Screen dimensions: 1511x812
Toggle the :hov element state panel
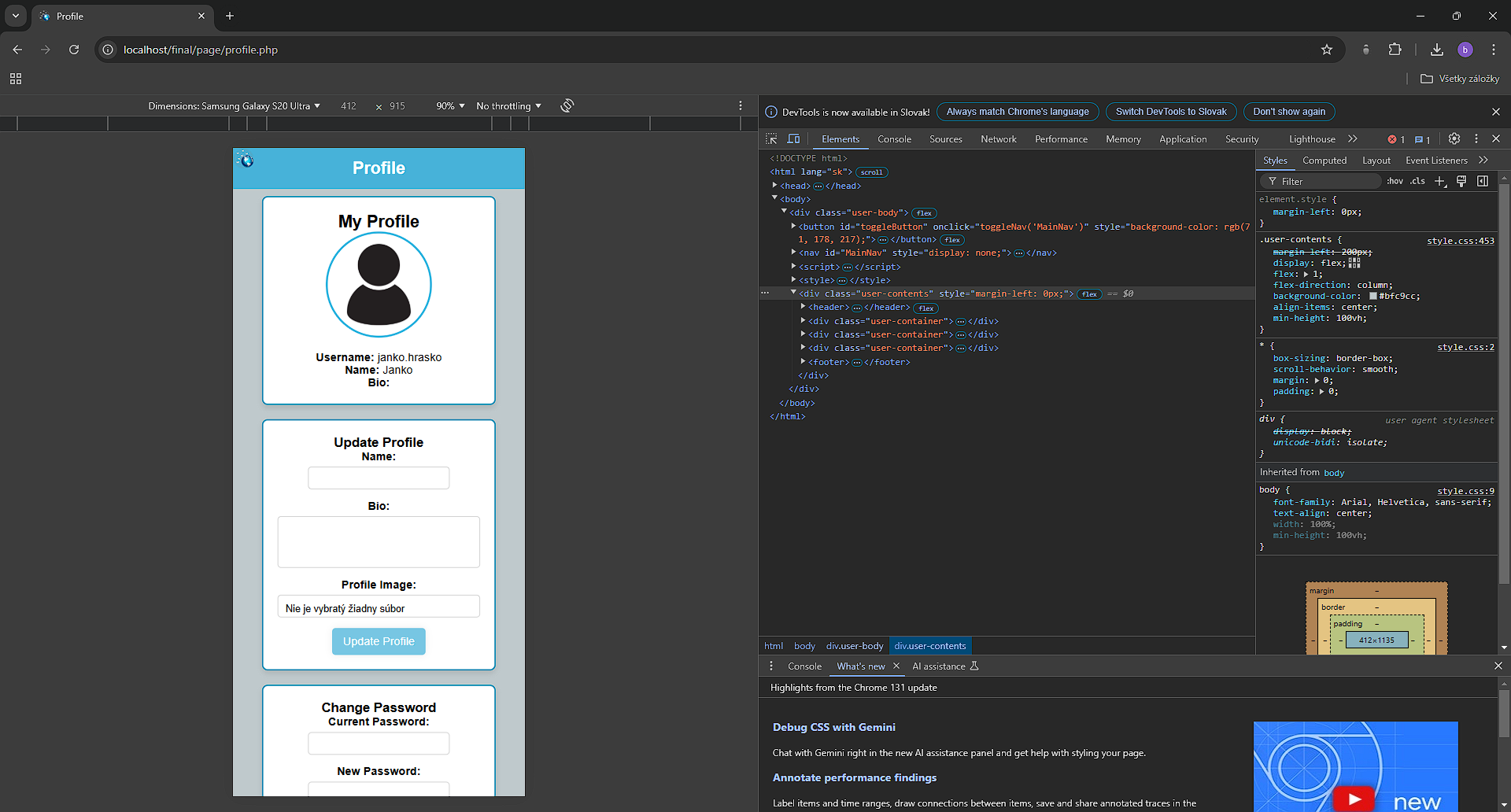(x=1395, y=181)
